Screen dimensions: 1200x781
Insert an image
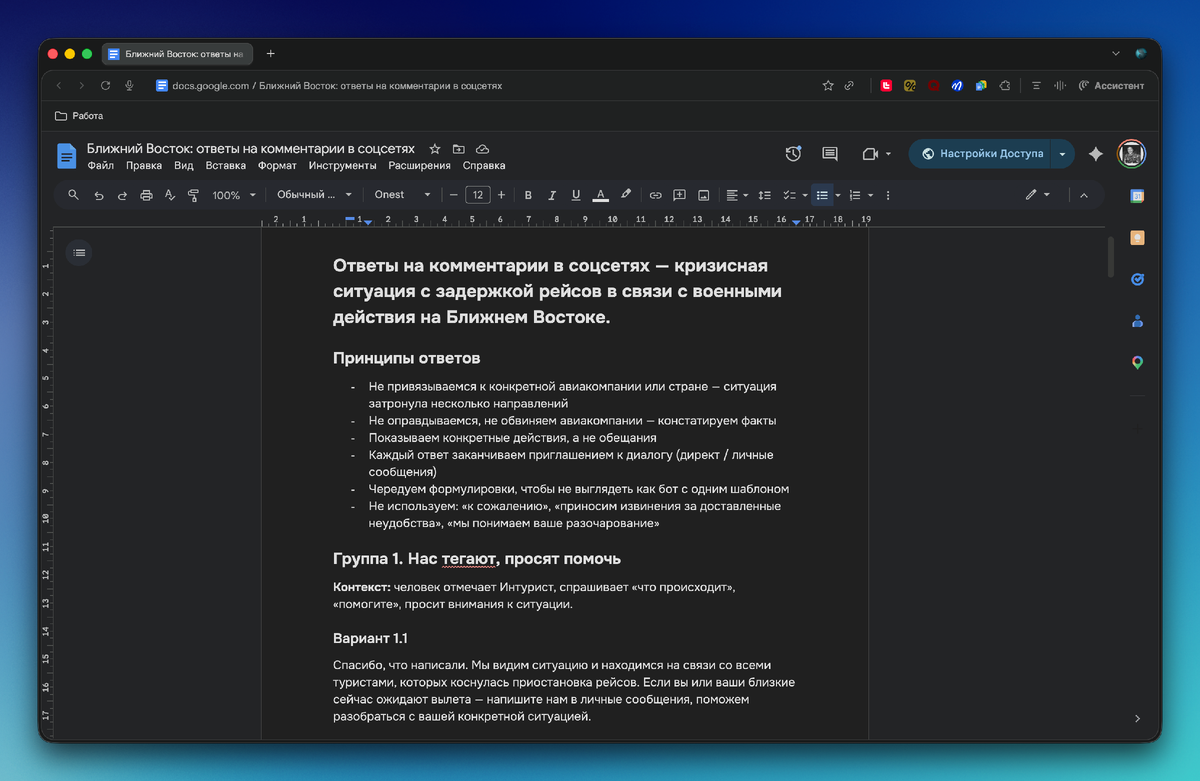[x=703, y=195]
